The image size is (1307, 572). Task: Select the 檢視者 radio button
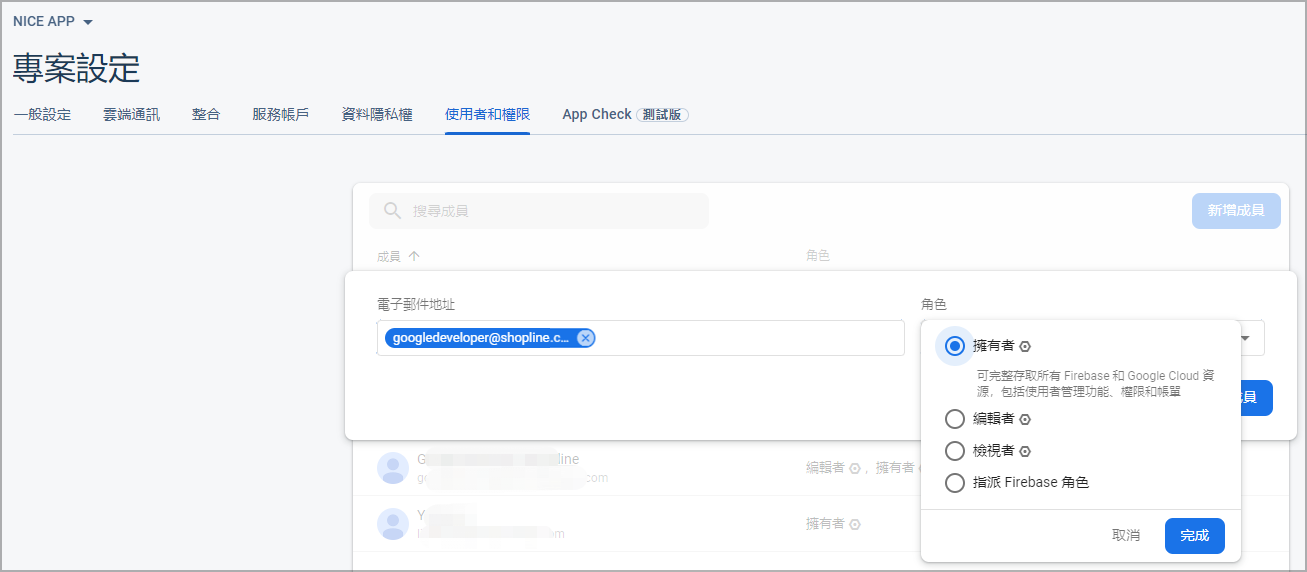point(955,451)
